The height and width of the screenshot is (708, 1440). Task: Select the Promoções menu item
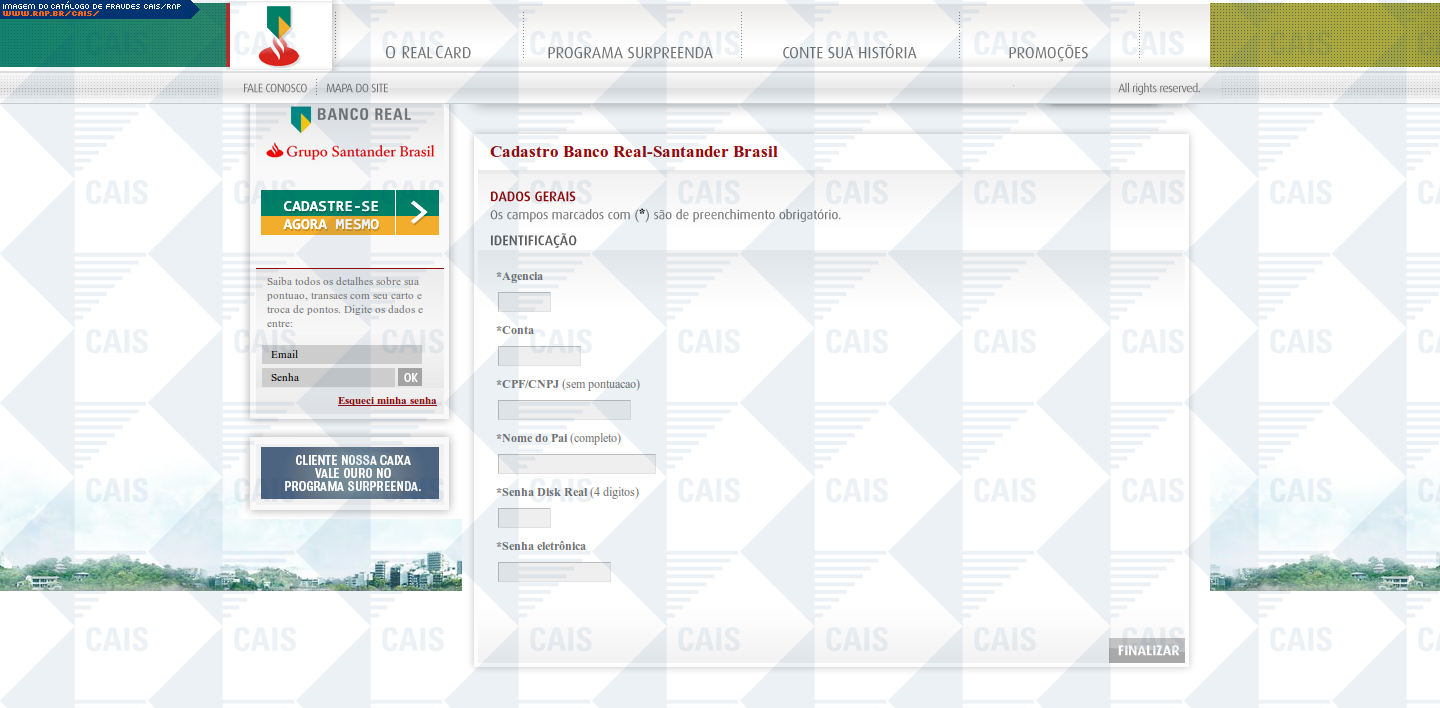pos(1047,53)
